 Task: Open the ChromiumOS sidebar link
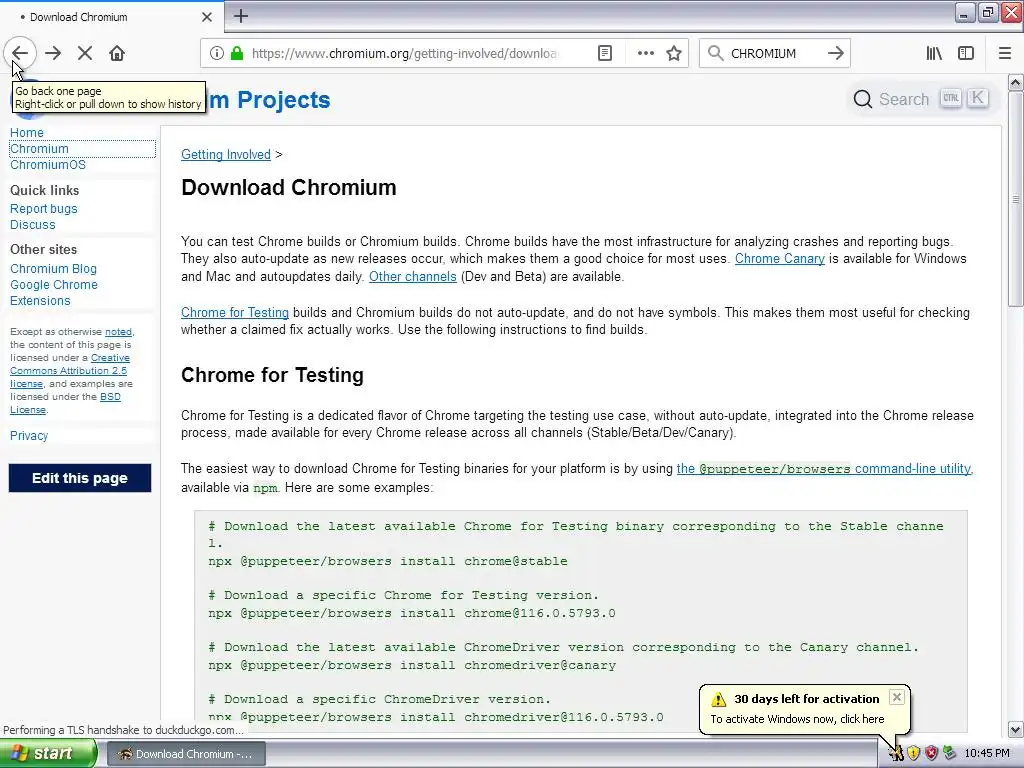(x=48, y=165)
